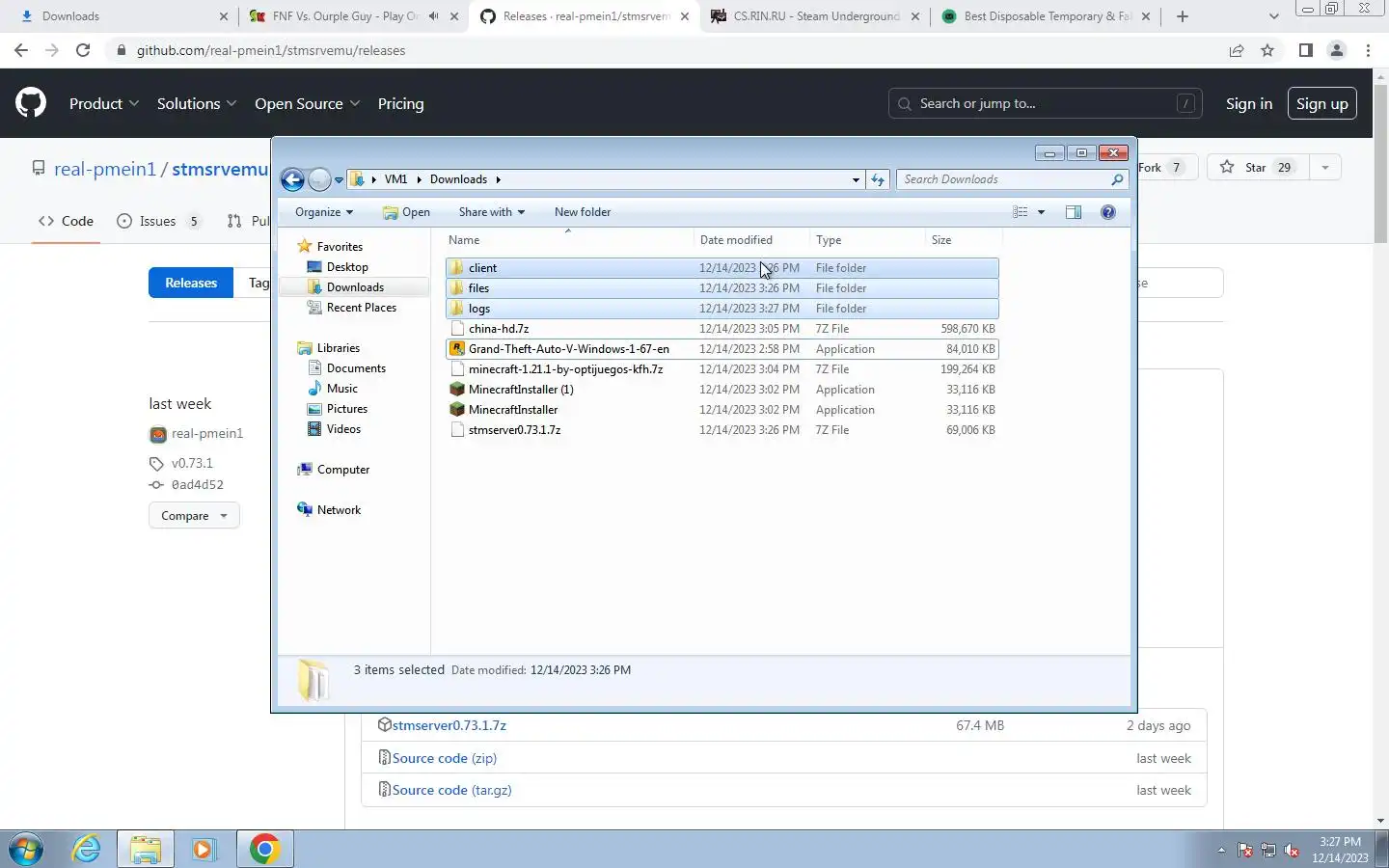1389x868 pixels.
Task: Open the Pricing link
Action: click(400, 103)
